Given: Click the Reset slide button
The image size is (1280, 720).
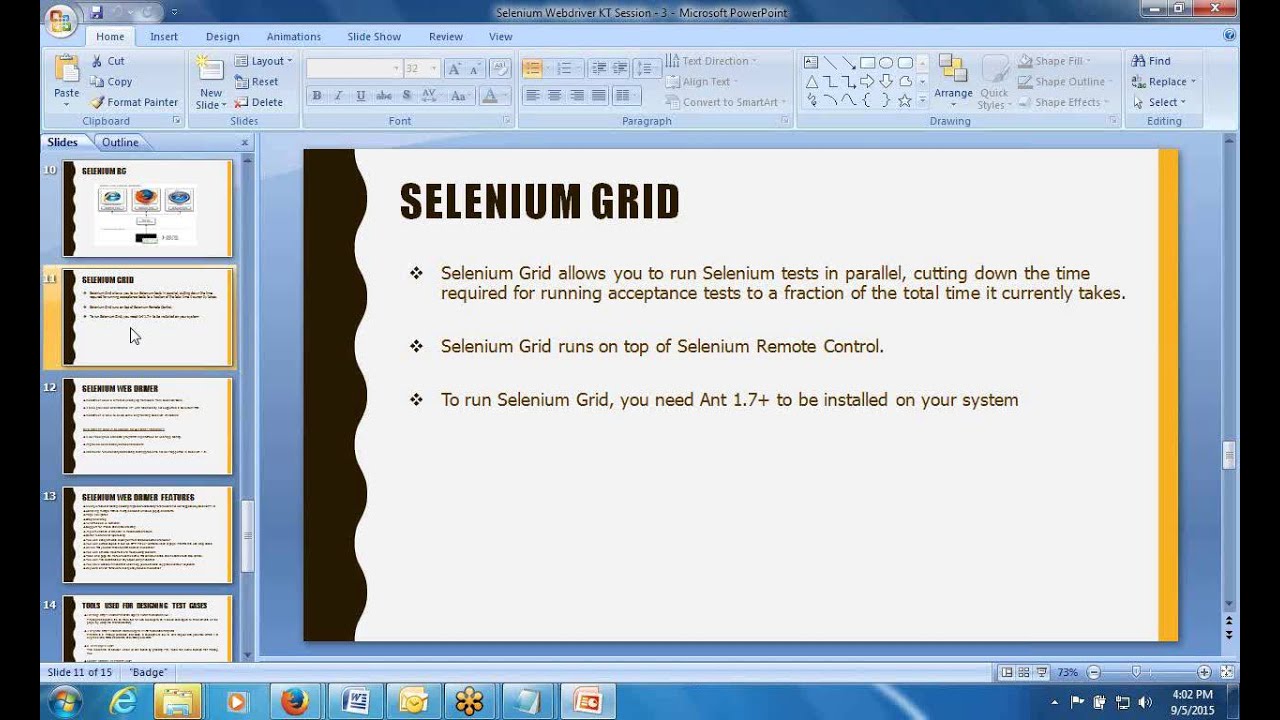Looking at the screenshot, I should tap(257, 82).
